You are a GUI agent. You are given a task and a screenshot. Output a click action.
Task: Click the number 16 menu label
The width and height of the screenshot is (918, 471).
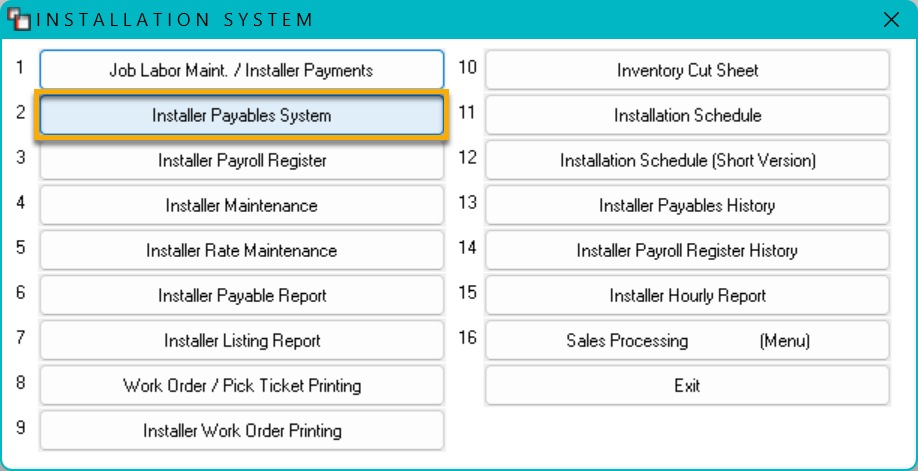[x=467, y=337]
